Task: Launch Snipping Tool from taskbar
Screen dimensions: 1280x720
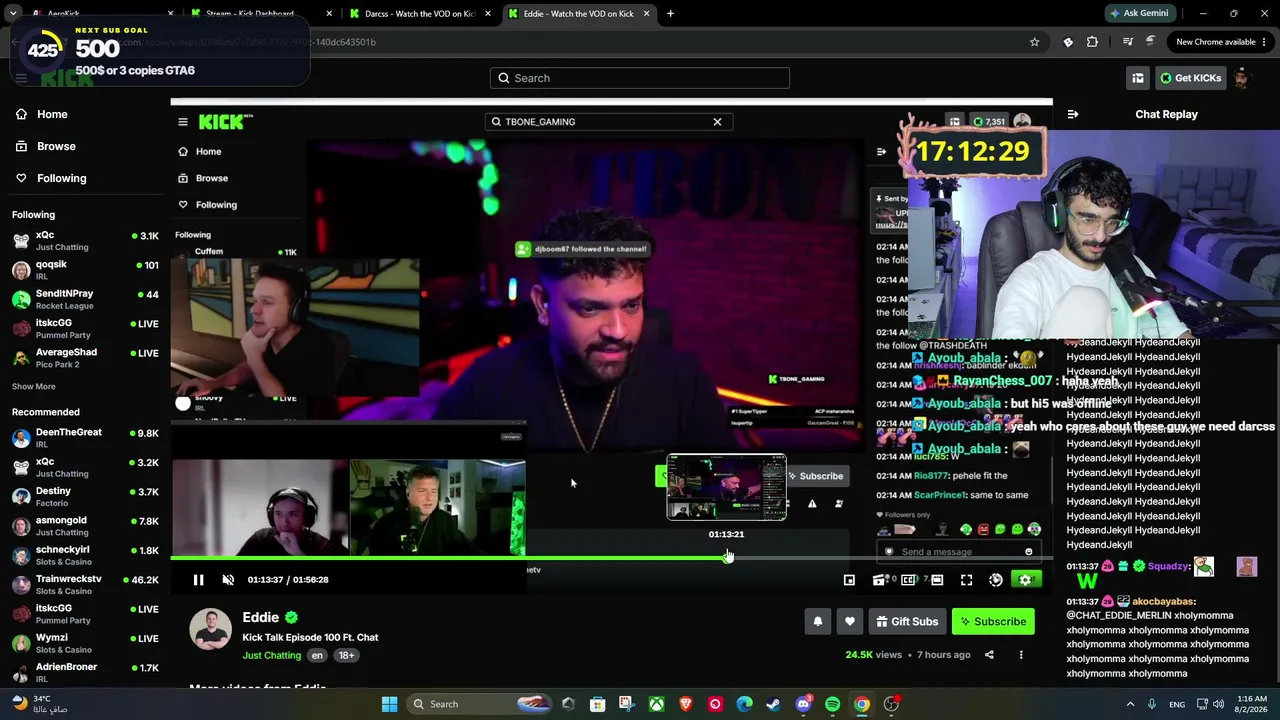Action: click(626, 704)
